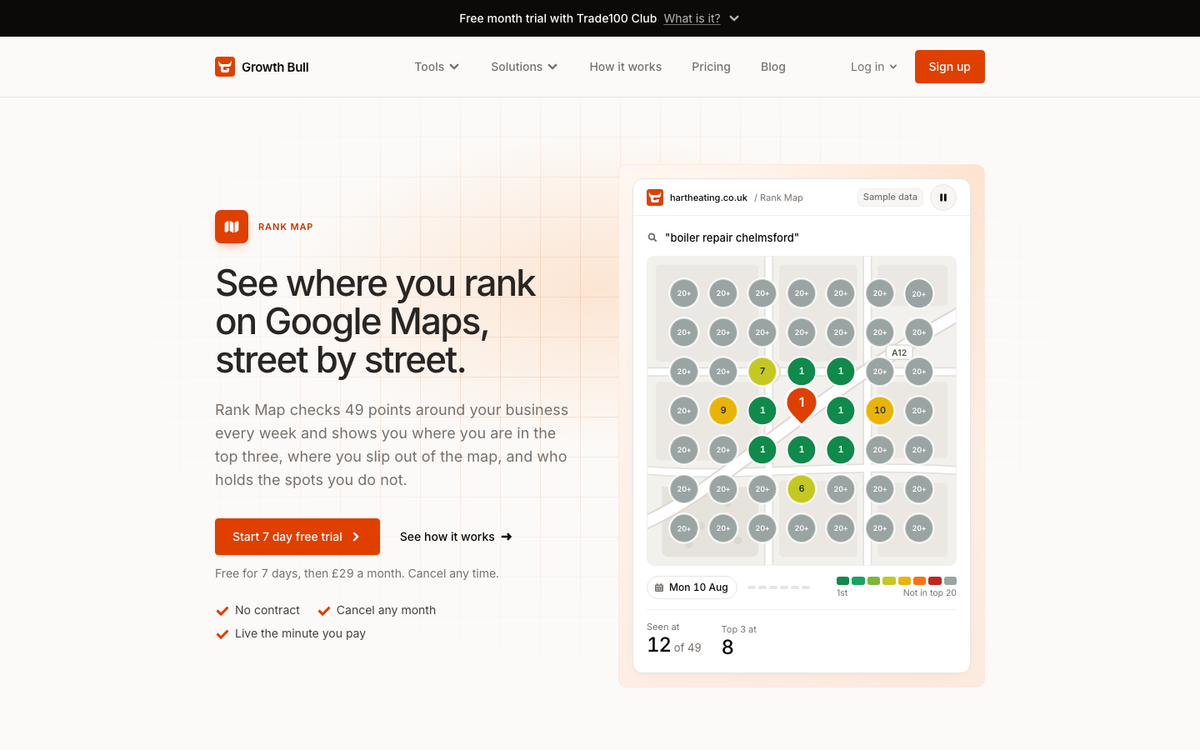Viewport: 1200px width, 750px height.
Task: Open the Tools dropdown menu
Action: 437,67
